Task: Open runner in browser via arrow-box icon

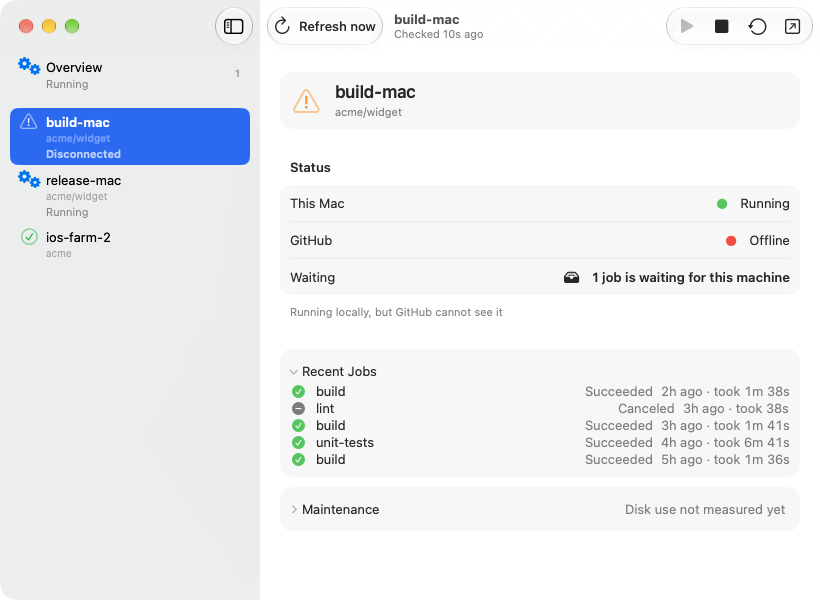Action: click(x=792, y=26)
